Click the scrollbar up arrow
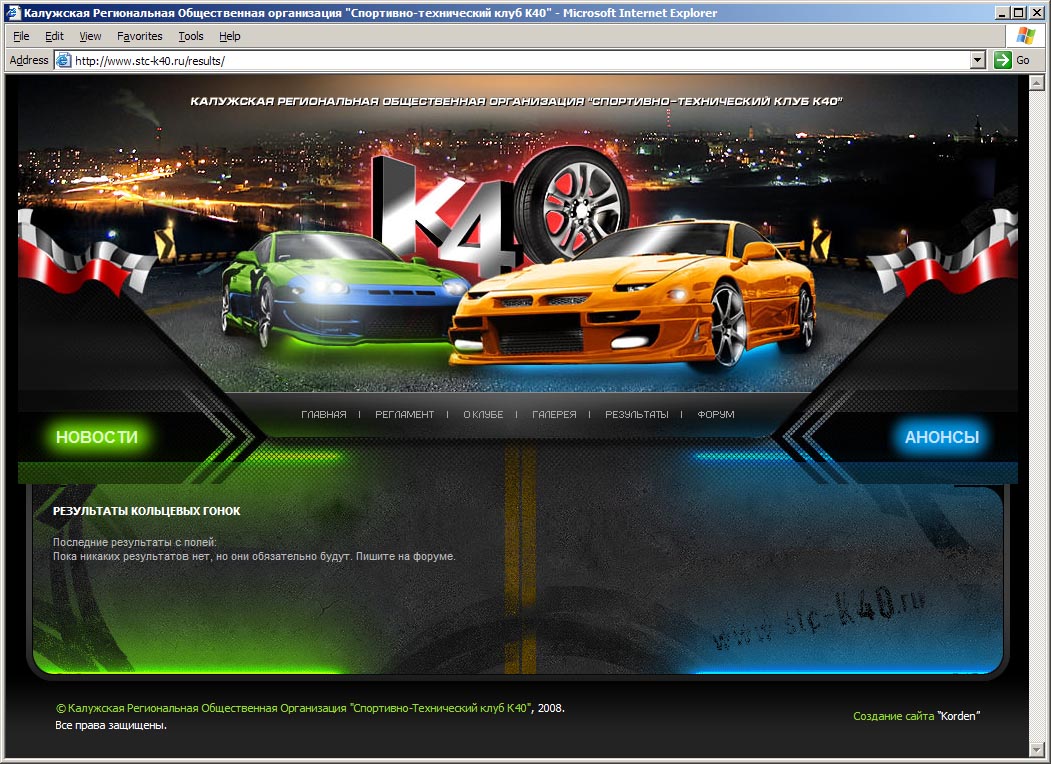 point(1036,82)
